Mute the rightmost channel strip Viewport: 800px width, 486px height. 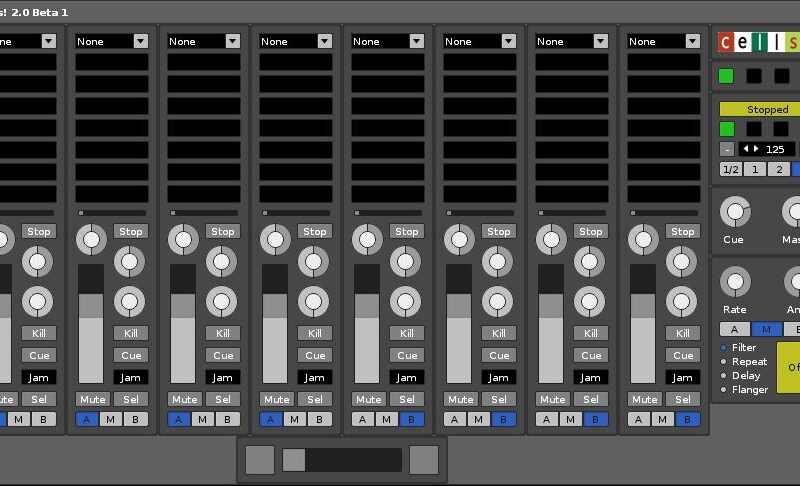pyautogui.click(x=644, y=399)
